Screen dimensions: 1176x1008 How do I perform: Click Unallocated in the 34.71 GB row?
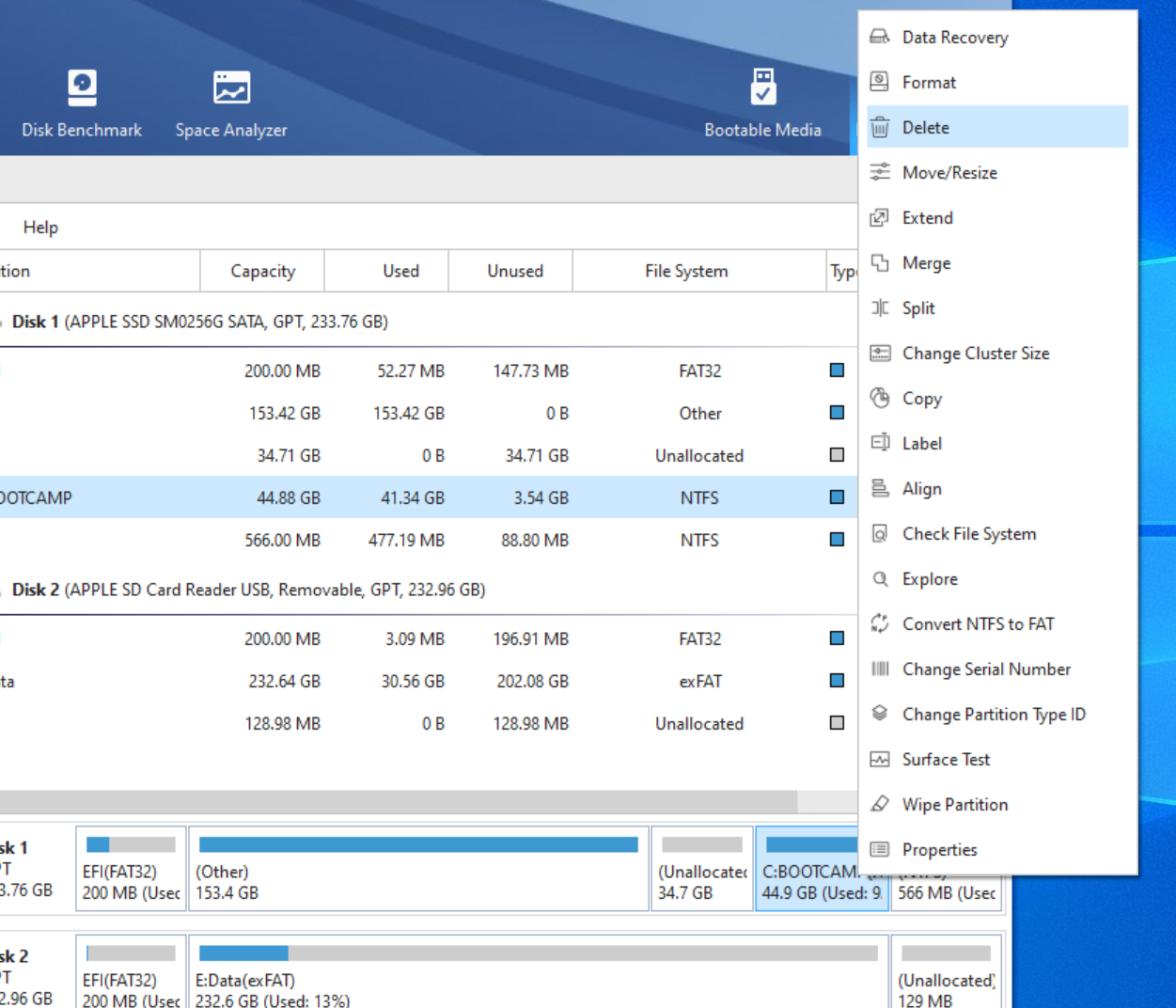pos(699,455)
